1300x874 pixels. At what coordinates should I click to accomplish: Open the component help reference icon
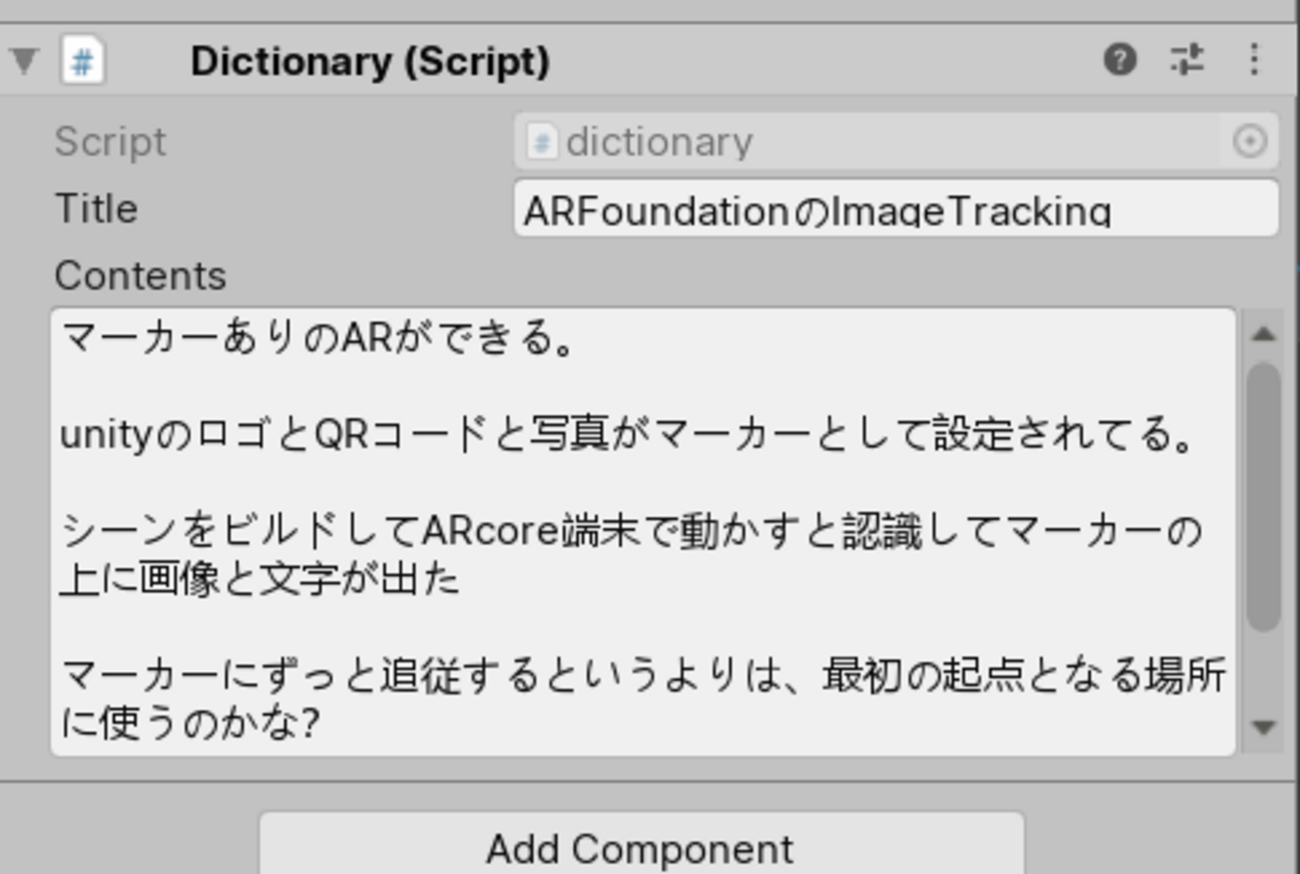(1119, 61)
